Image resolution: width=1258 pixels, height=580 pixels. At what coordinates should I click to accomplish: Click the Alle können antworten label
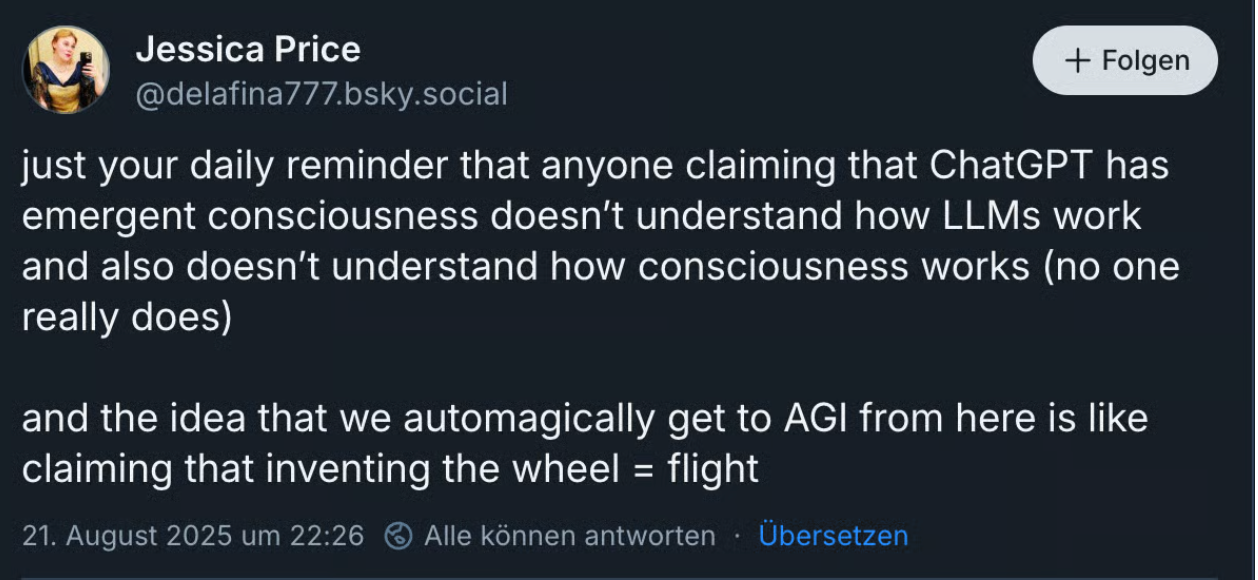click(x=569, y=536)
